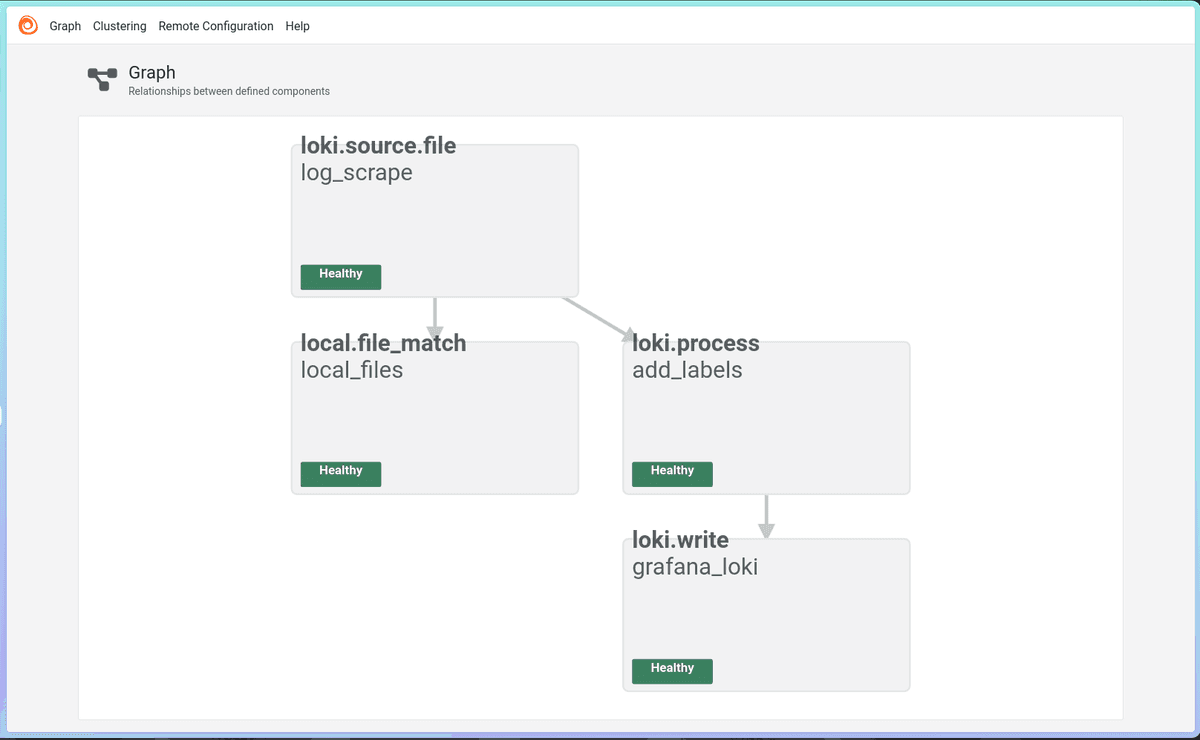Viewport: 1200px width, 740px height.
Task: Click Healthy badge on local_files node
Action: click(x=341, y=474)
